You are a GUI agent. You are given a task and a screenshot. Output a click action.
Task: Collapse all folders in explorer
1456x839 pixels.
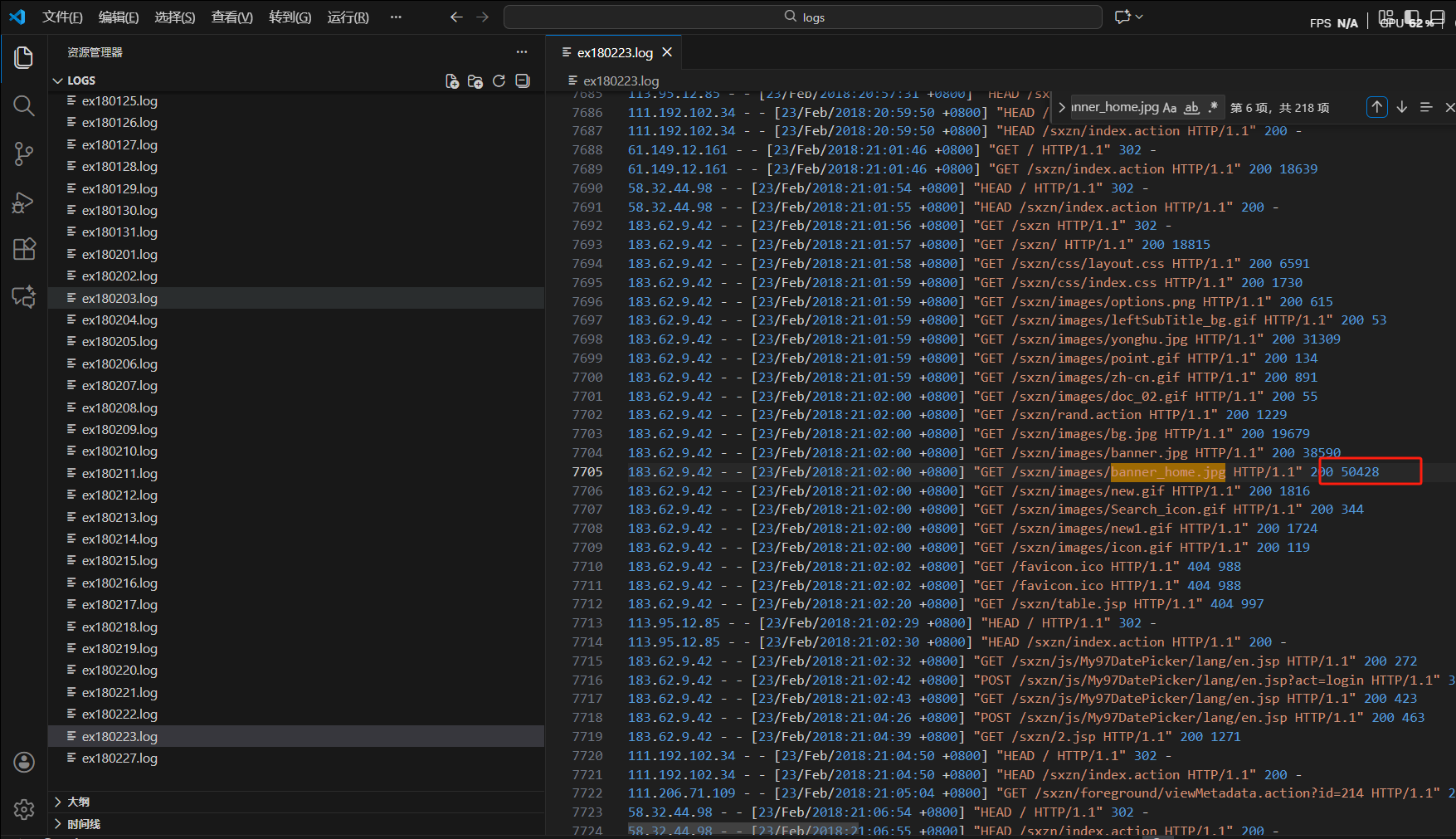523,80
